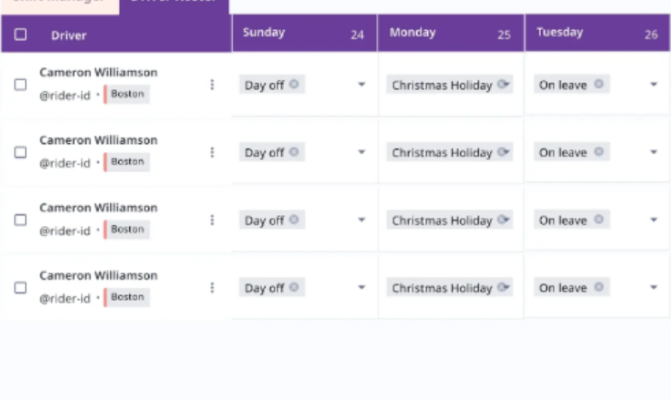671x400 pixels.
Task: Expand the Monday dropdown in the second row
Action: click(x=507, y=153)
